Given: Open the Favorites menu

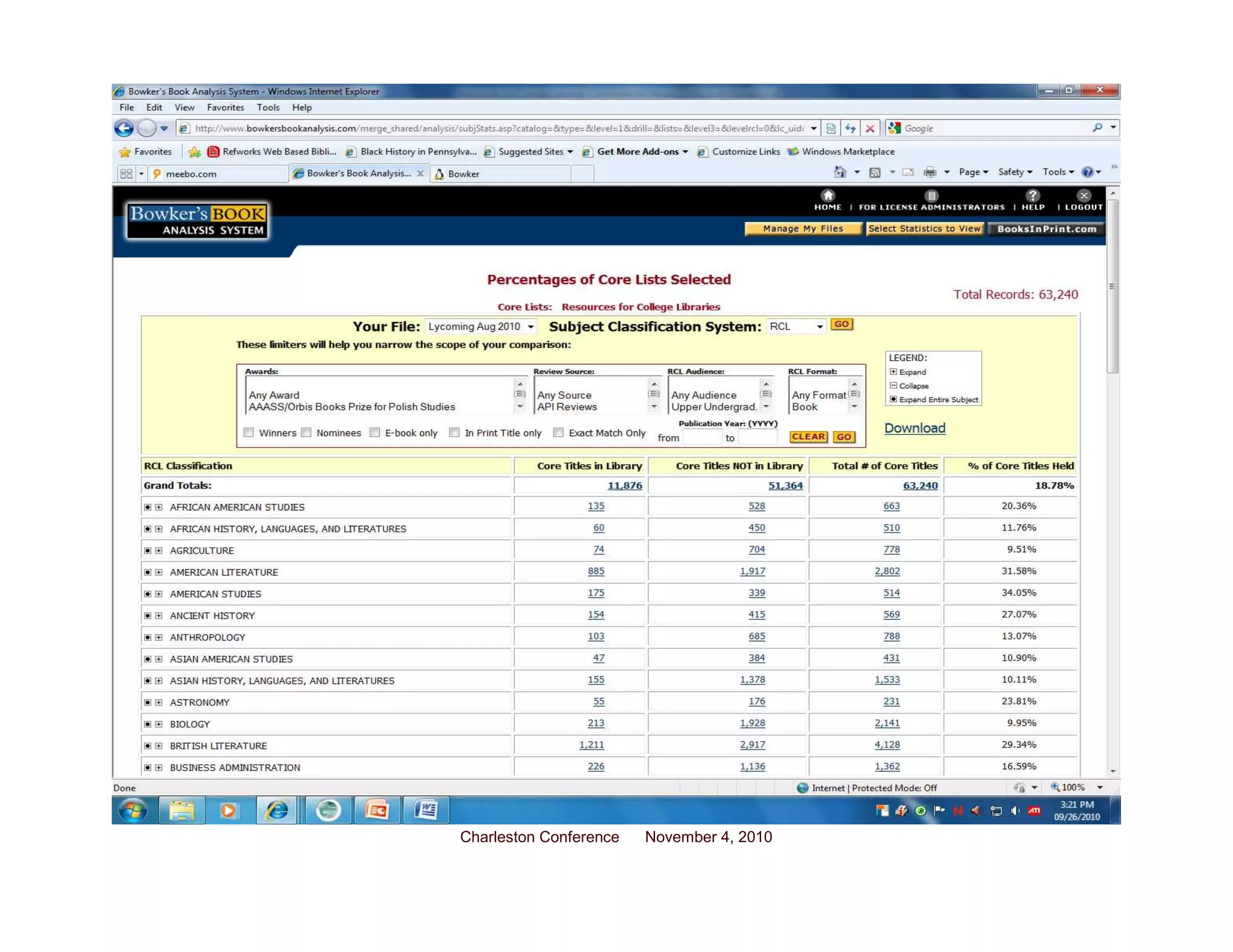Looking at the screenshot, I should [x=225, y=107].
